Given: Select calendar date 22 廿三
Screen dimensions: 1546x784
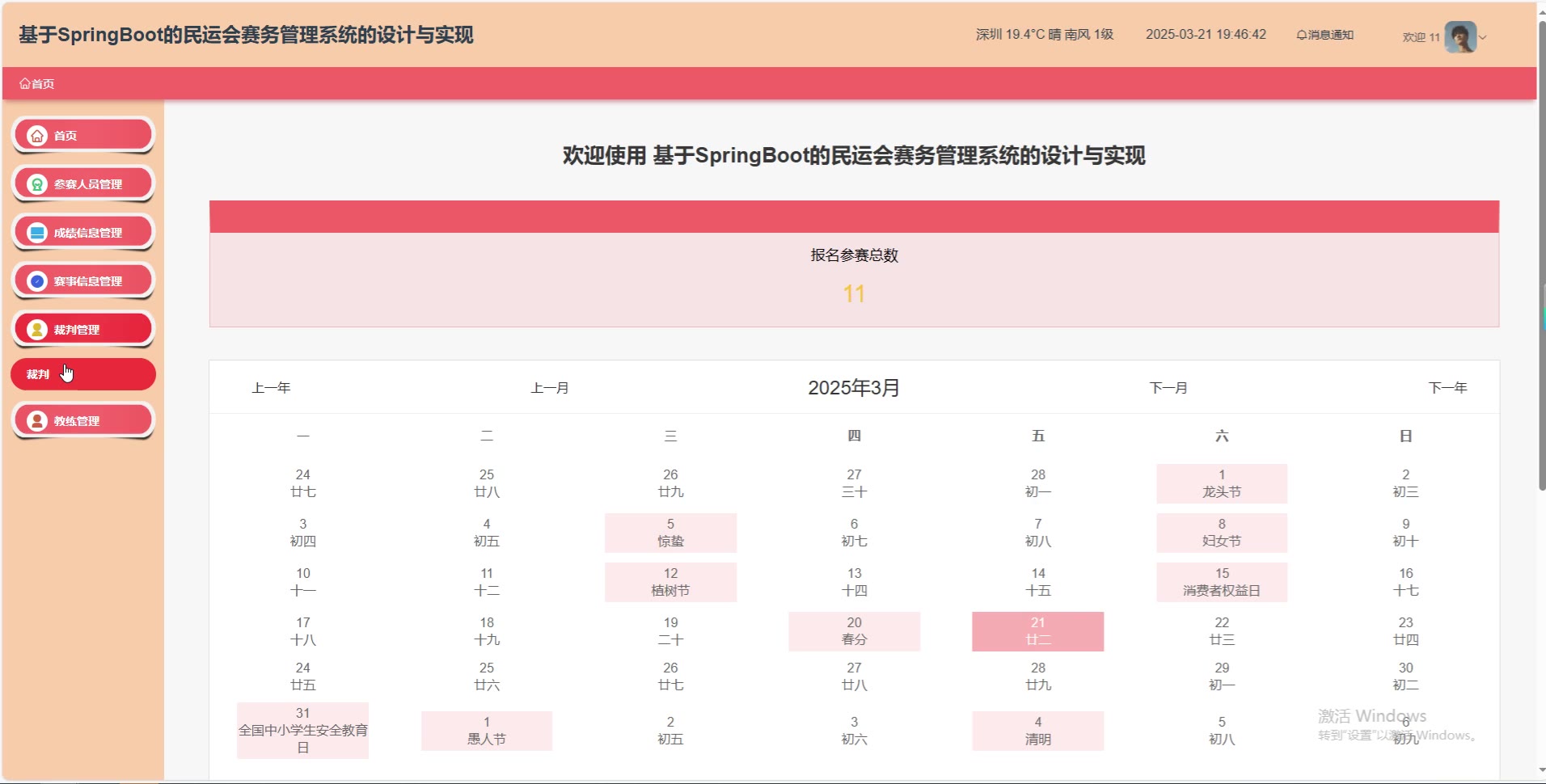Looking at the screenshot, I should (x=1222, y=631).
